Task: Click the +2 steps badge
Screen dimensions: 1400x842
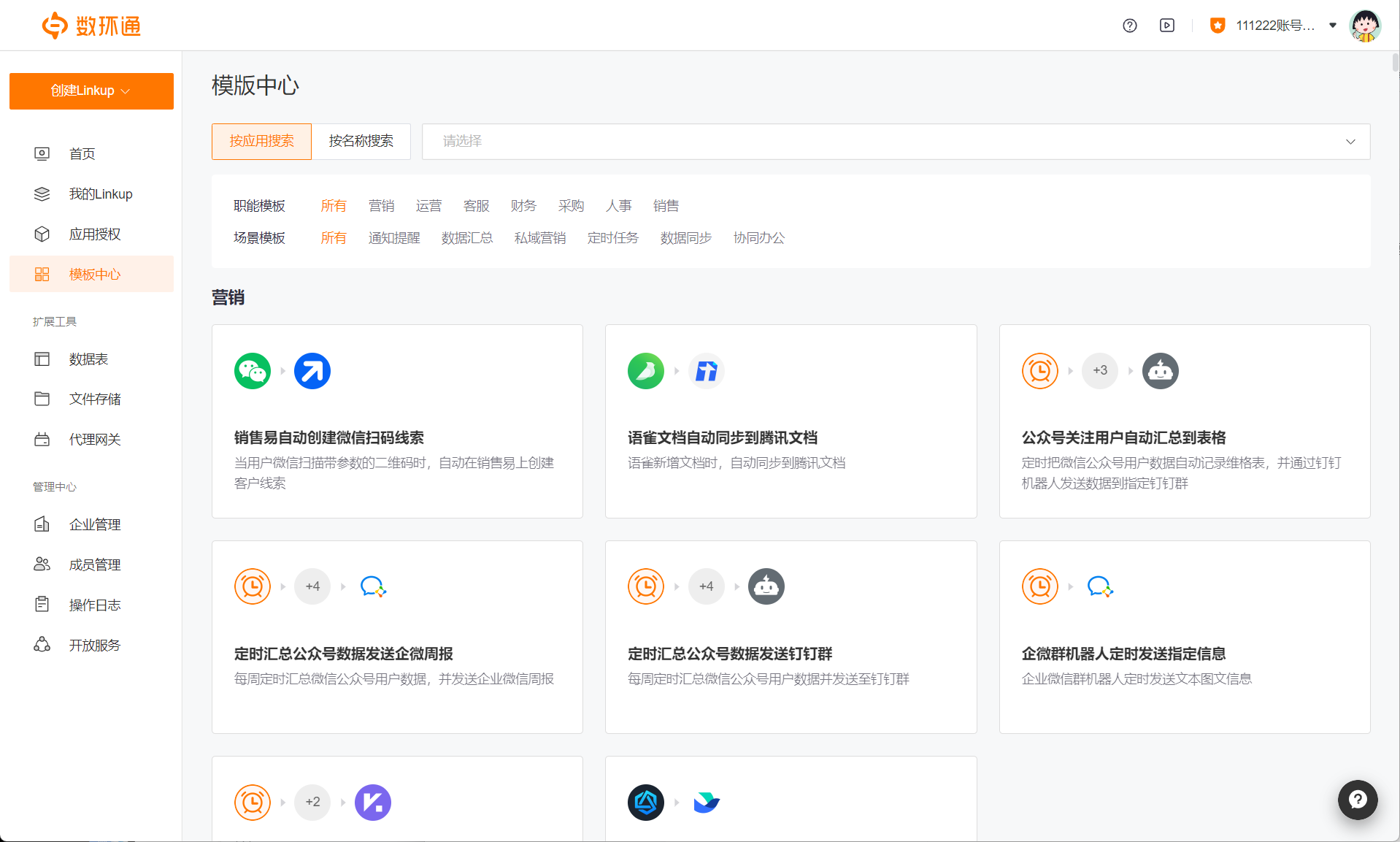Action: (x=312, y=803)
